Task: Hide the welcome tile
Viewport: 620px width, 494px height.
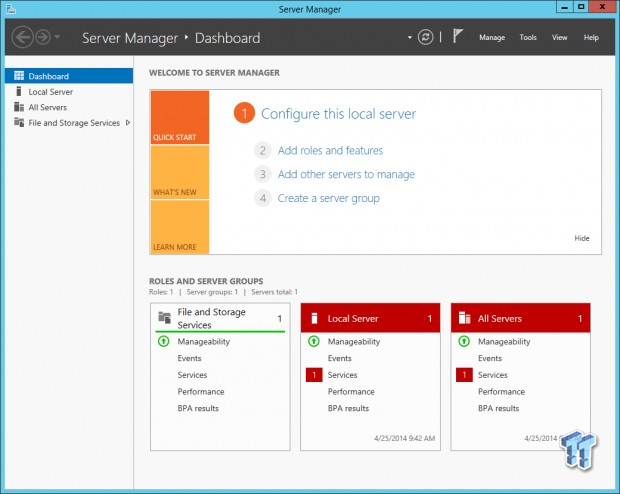Action: tap(582, 238)
